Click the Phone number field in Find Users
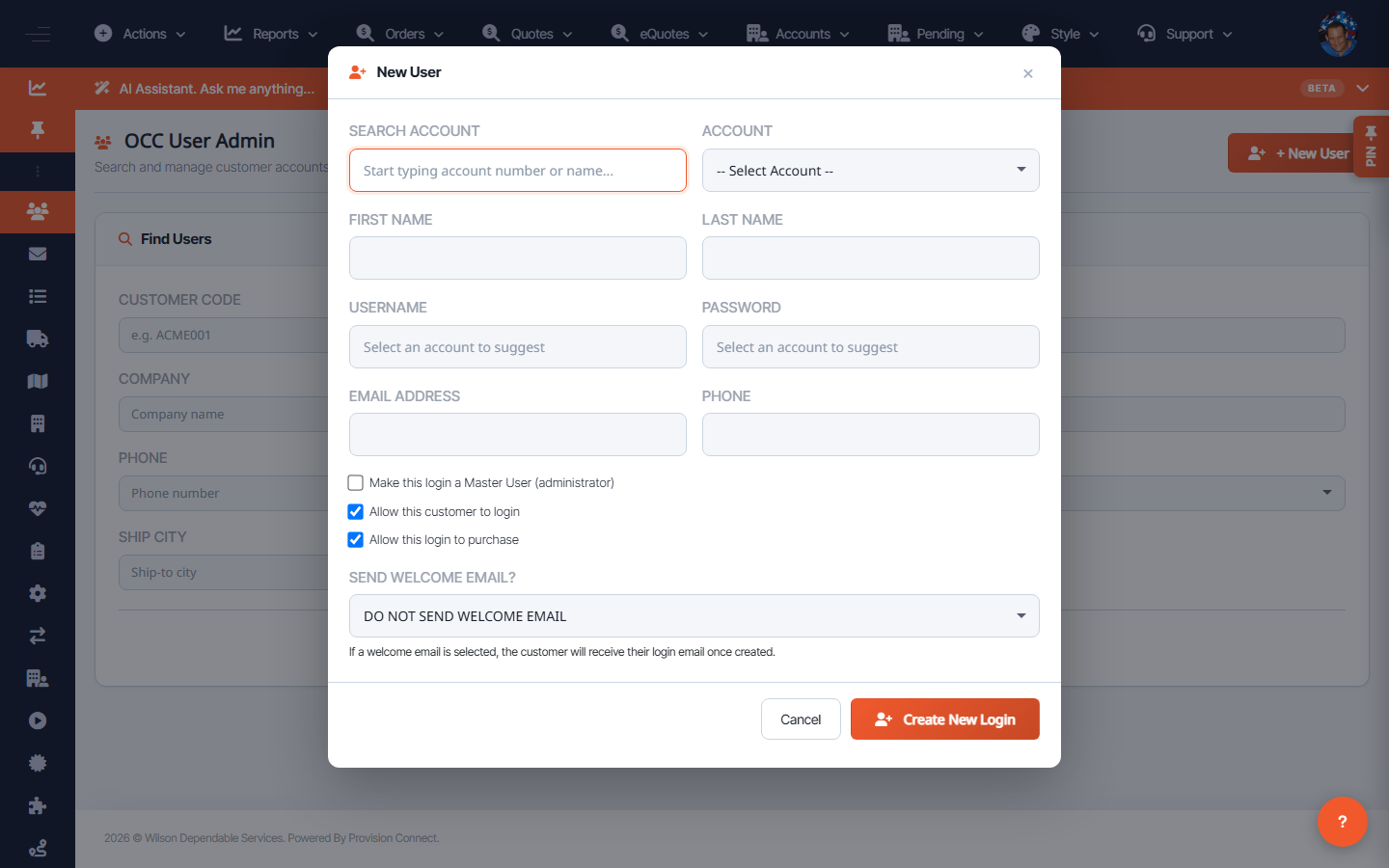The width and height of the screenshot is (1389, 868). pyautogui.click(x=223, y=494)
